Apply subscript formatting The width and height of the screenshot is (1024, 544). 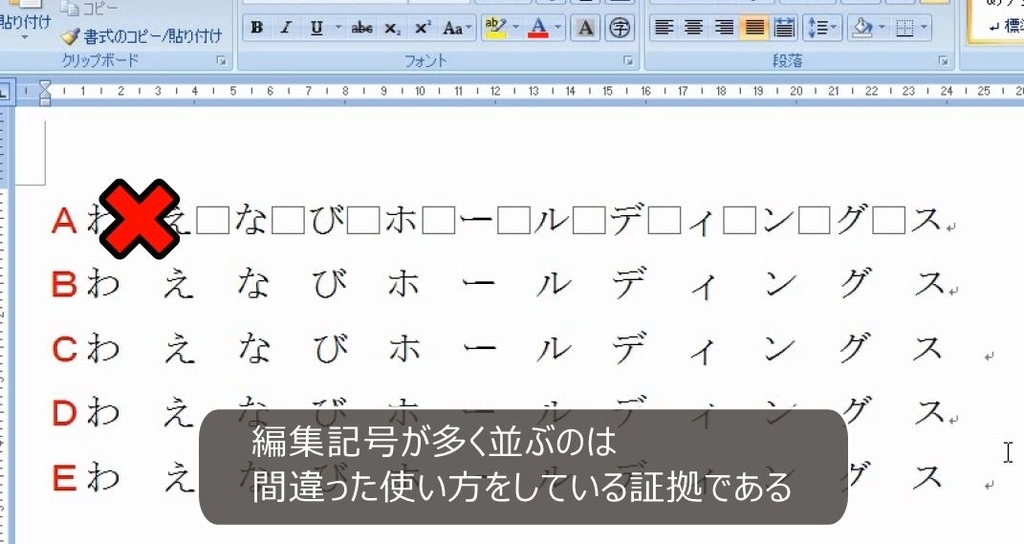[392, 27]
